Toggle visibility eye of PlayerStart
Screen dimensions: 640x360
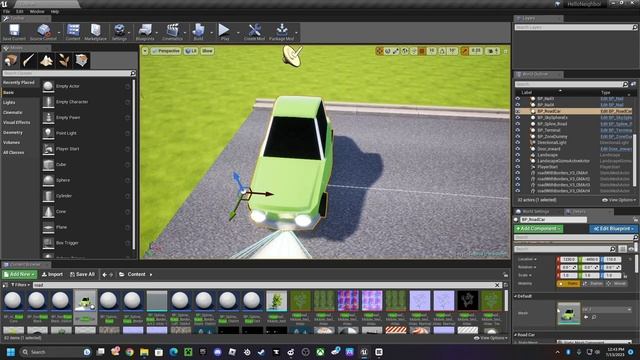tap(518, 167)
